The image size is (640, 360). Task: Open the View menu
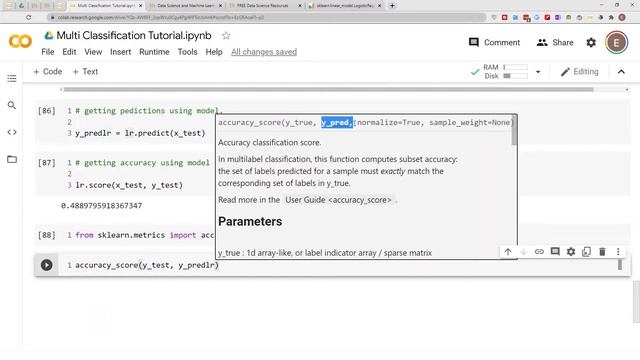(93, 52)
